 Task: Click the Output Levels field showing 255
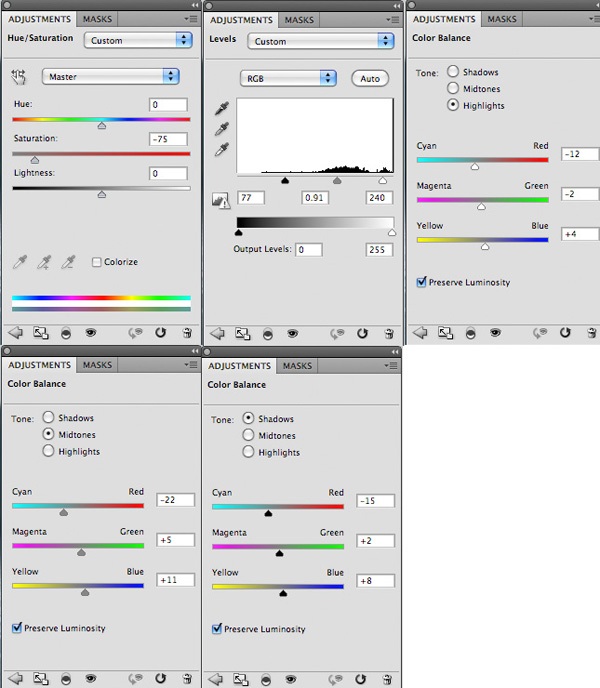pyautogui.click(x=379, y=250)
